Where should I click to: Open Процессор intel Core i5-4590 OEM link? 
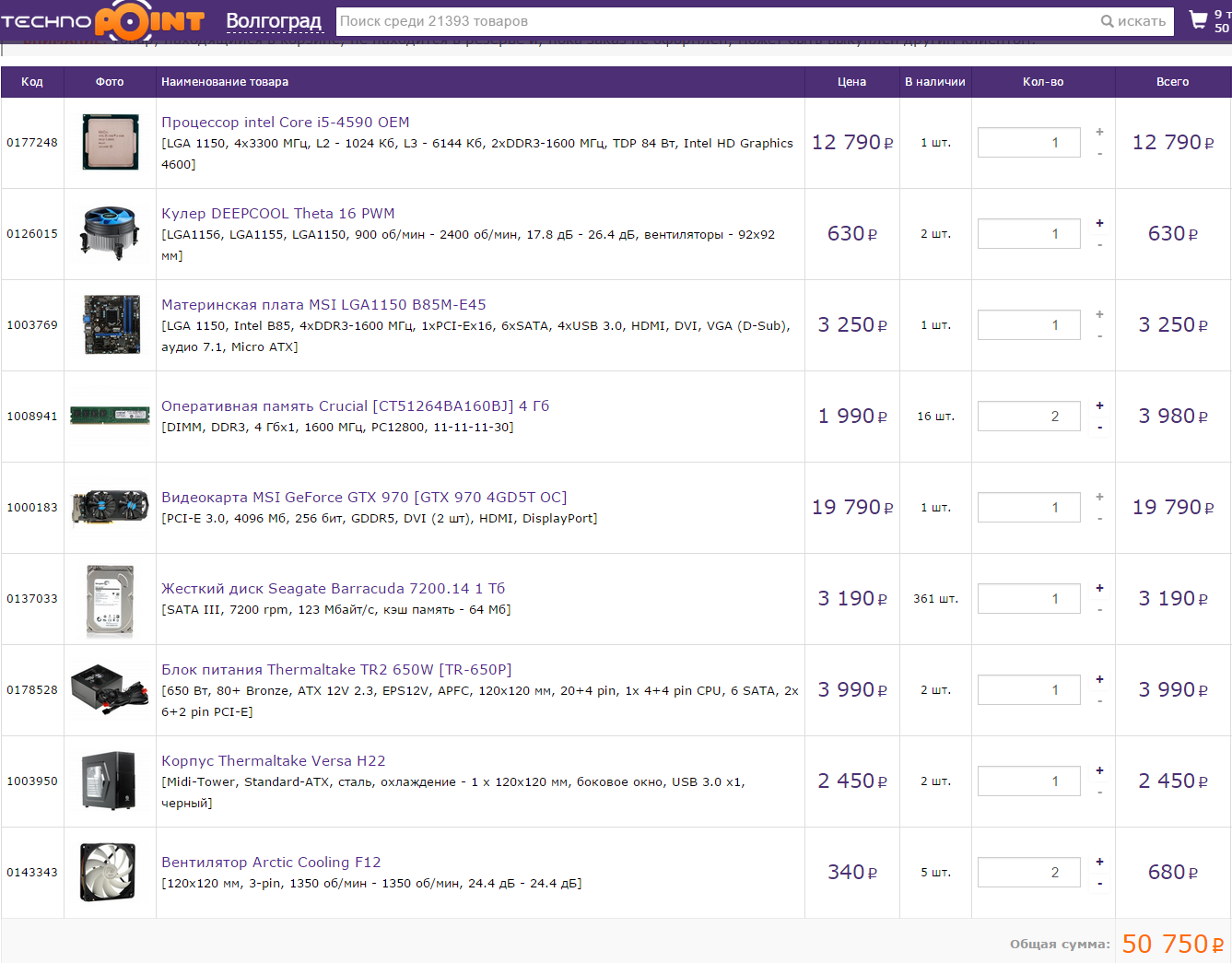pos(286,122)
